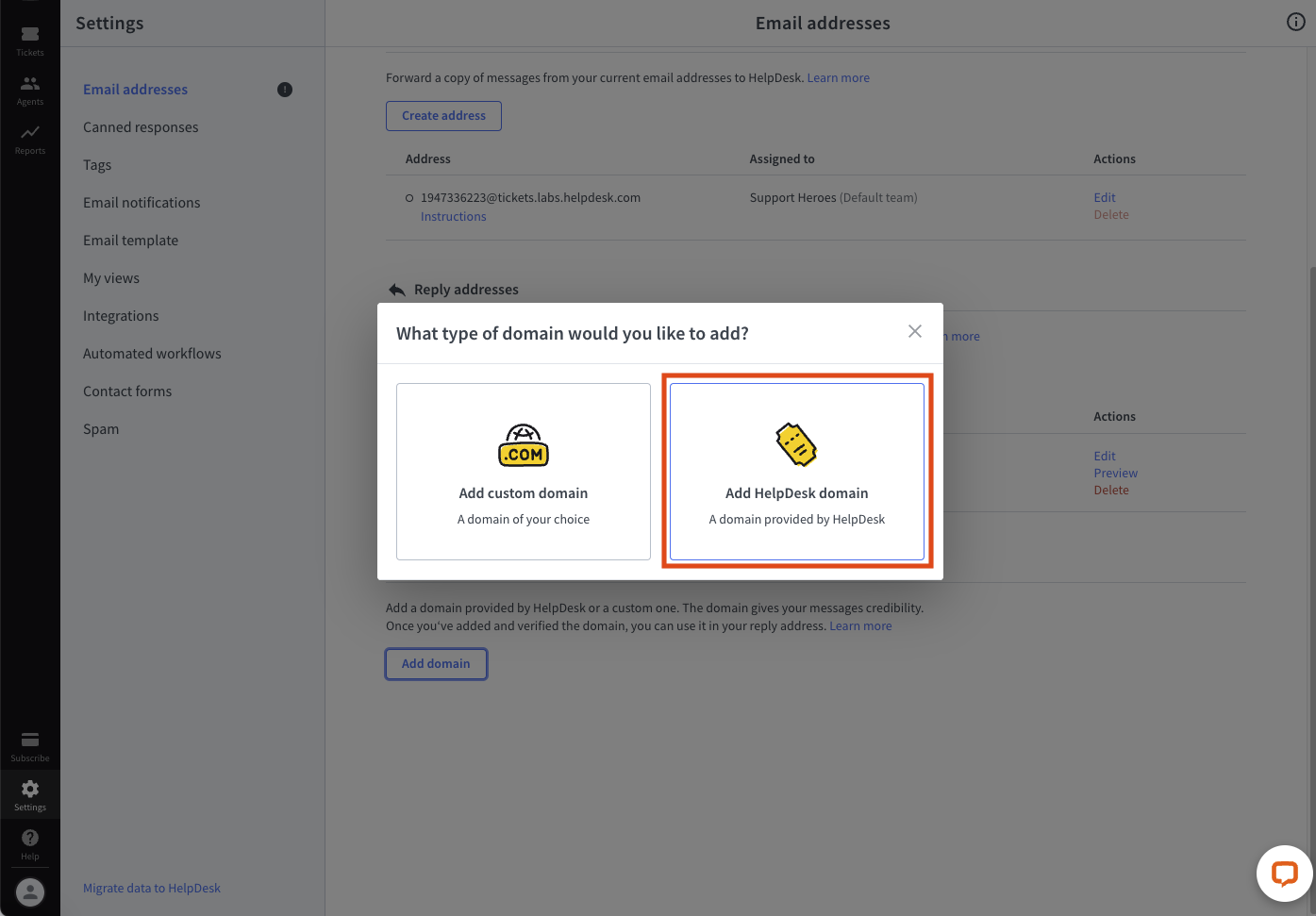Click Migrate data to HelpDesk link
The image size is (1316, 916).
[x=152, y=888]
